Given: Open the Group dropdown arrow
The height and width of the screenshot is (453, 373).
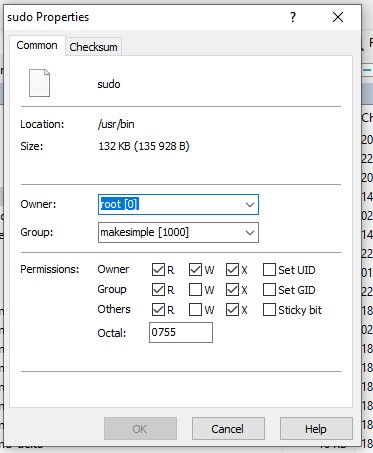Looking at the screenshot, I should (x=250, y=232).
